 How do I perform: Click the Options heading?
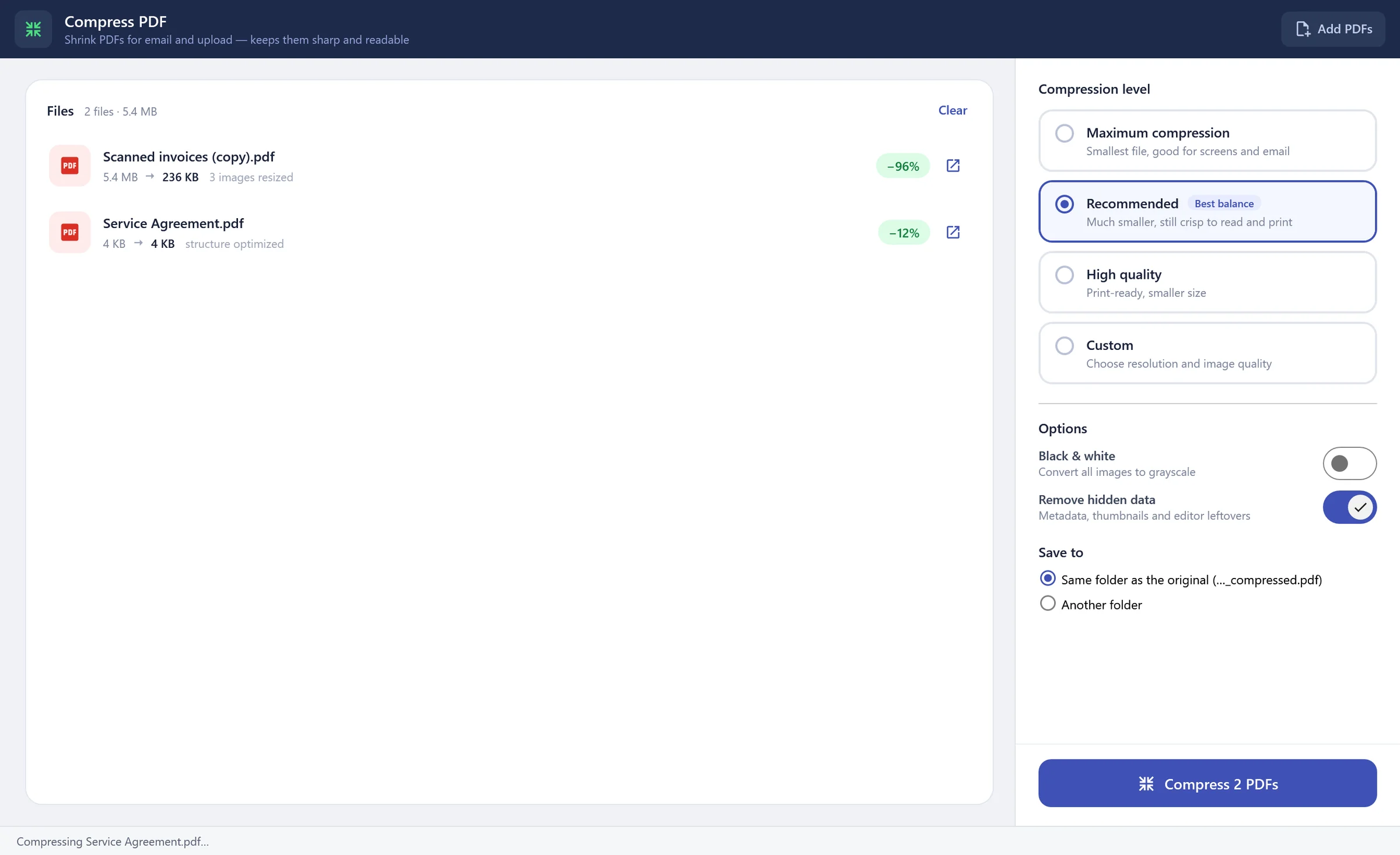[x=1062, y=429]
